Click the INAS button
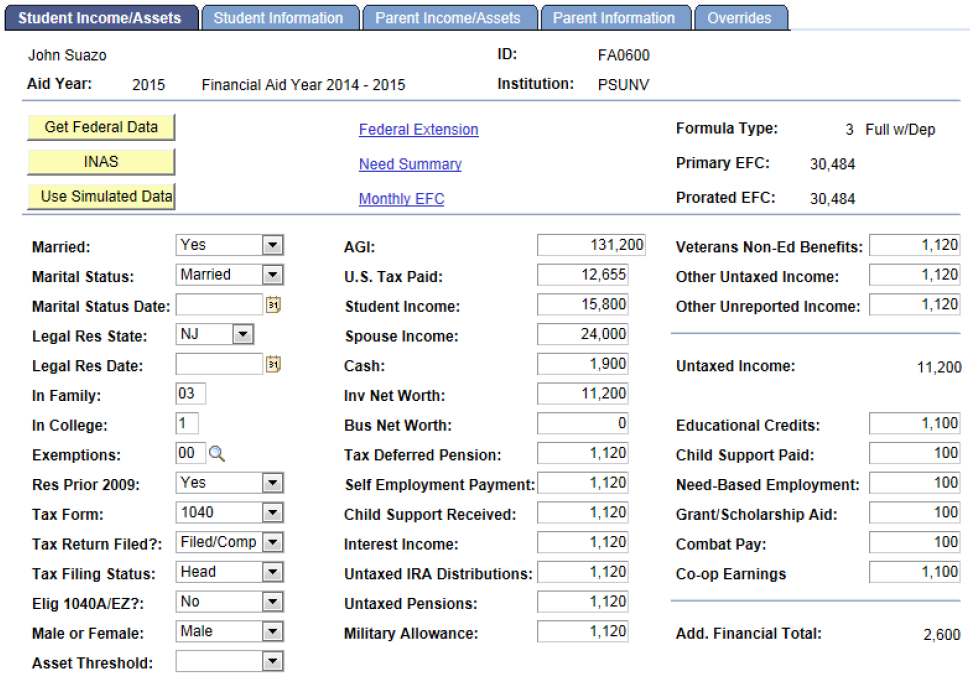The width and height of the screenshot is (973, 678). point(100,161)
